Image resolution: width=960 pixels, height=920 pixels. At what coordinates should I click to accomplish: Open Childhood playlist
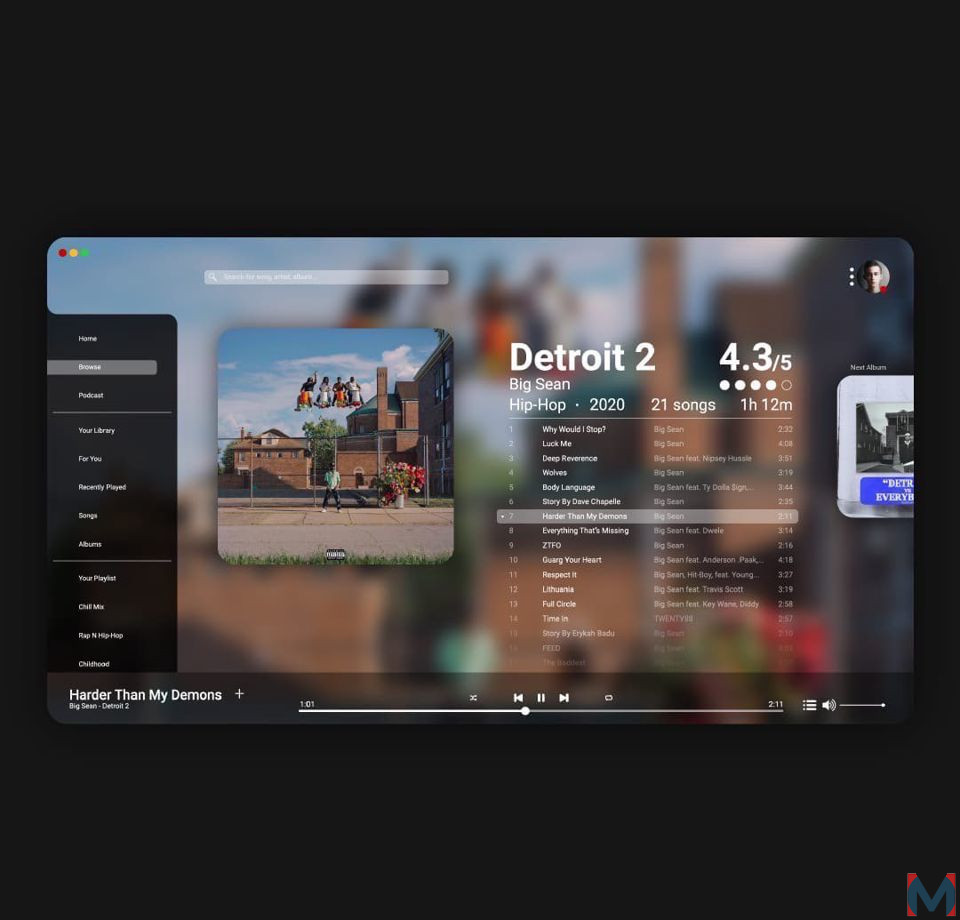coord(94,664)
